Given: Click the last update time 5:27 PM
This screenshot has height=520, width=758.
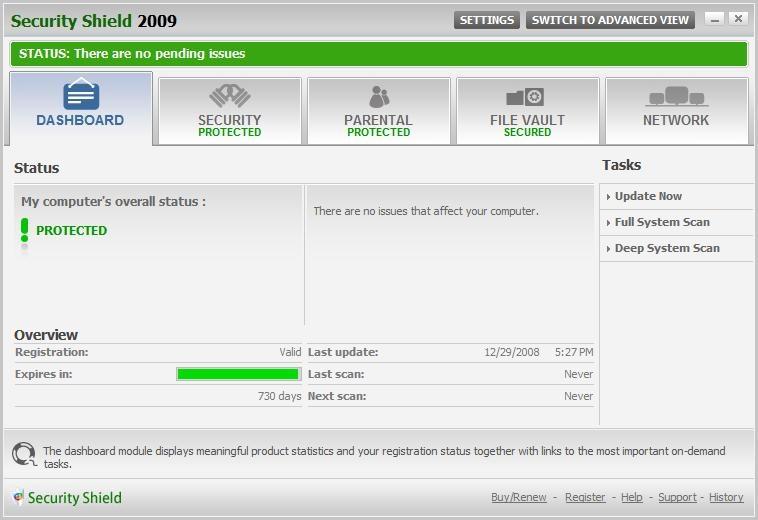Looking at the screenshot, I should pyautogui.click(x=574, y=352).
